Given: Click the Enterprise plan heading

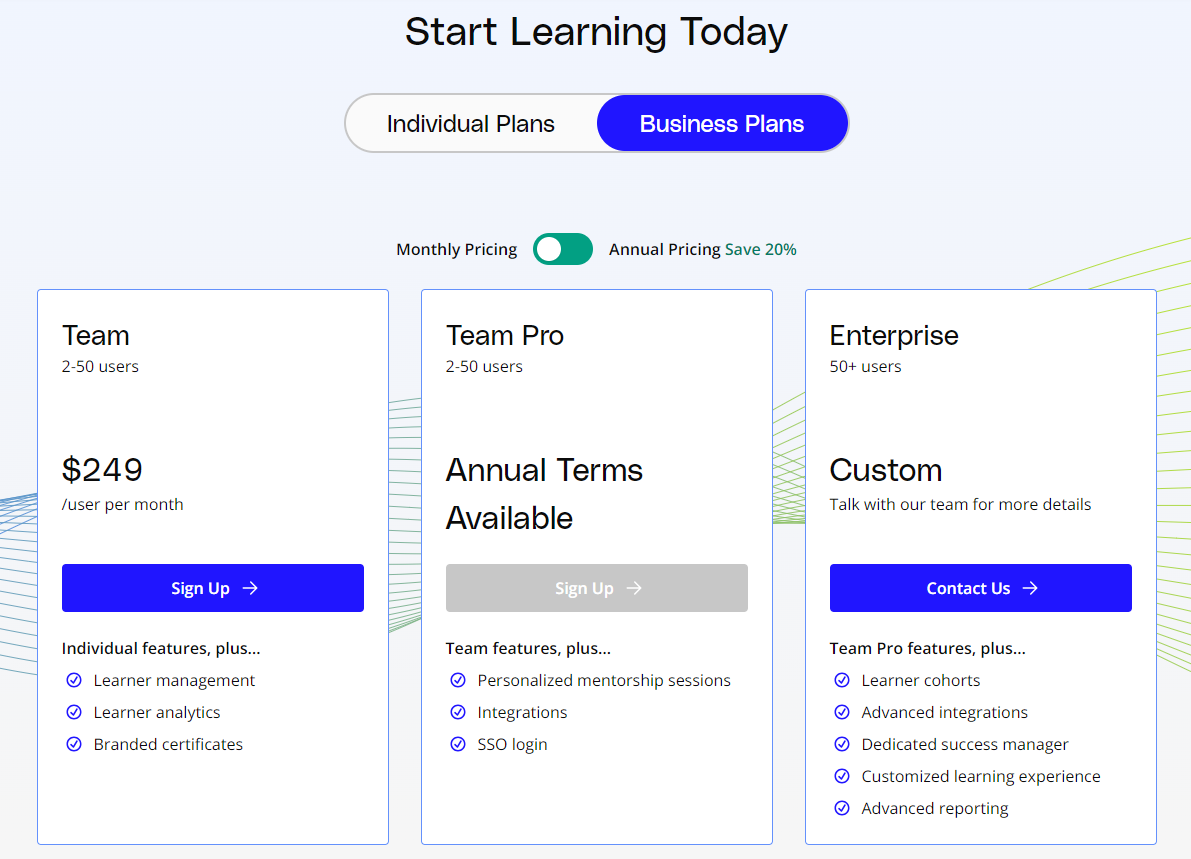Looking at the screenshot, I should [x=894, y=336].
